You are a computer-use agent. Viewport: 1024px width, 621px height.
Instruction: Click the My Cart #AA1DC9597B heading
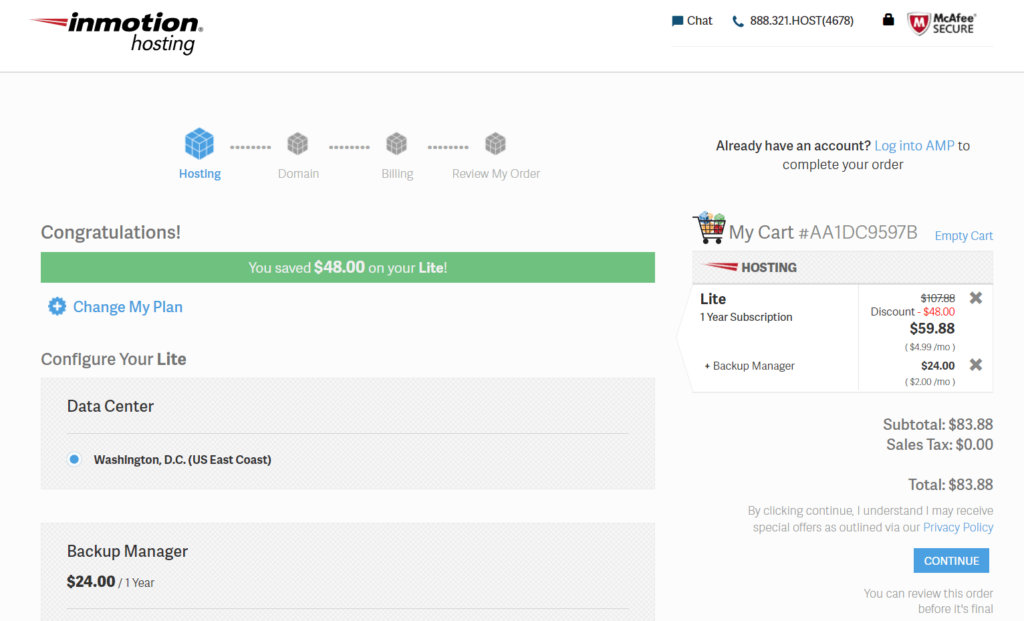pyautogui.click(x=823, y=232)
